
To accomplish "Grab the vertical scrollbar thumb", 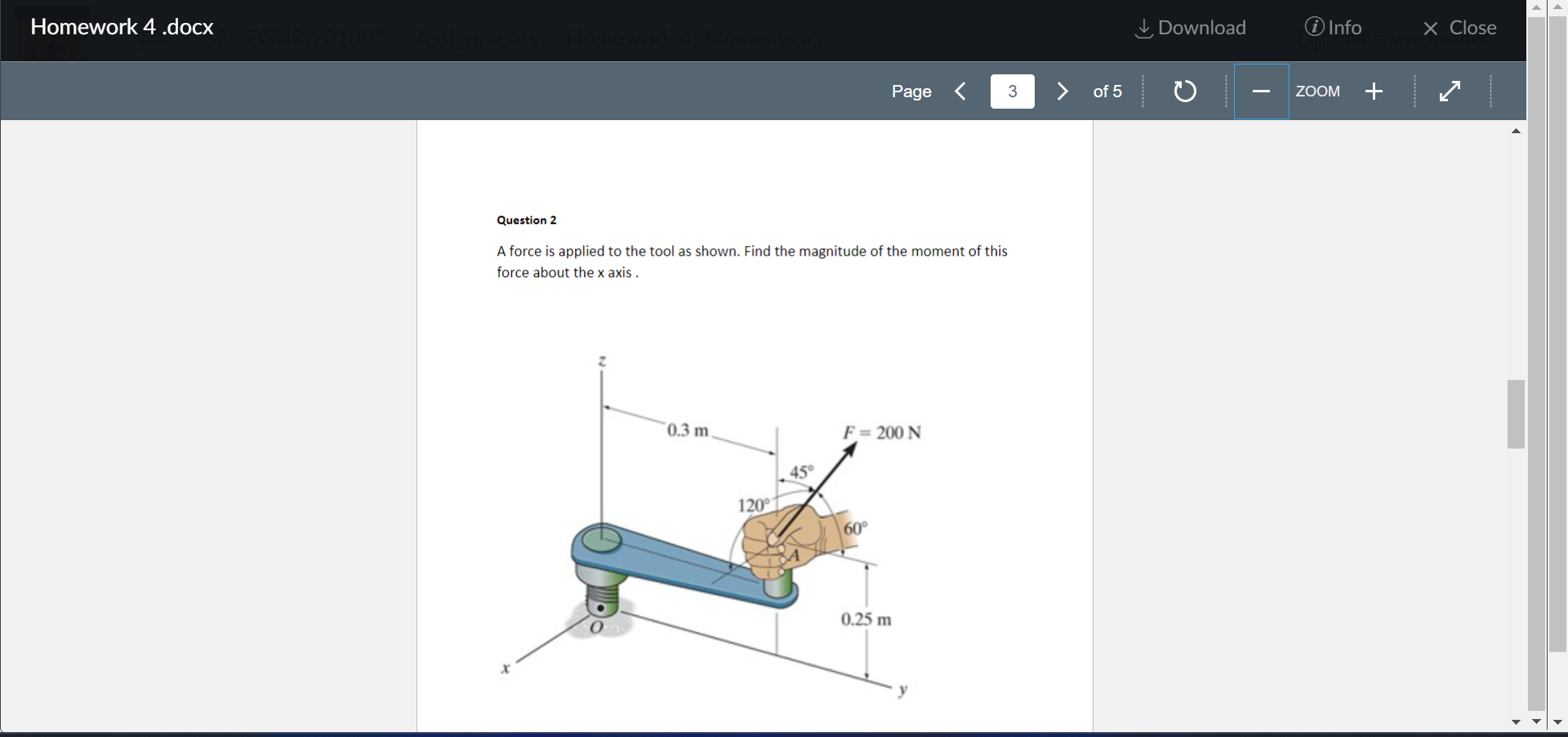I will [x=1516, y=413].
